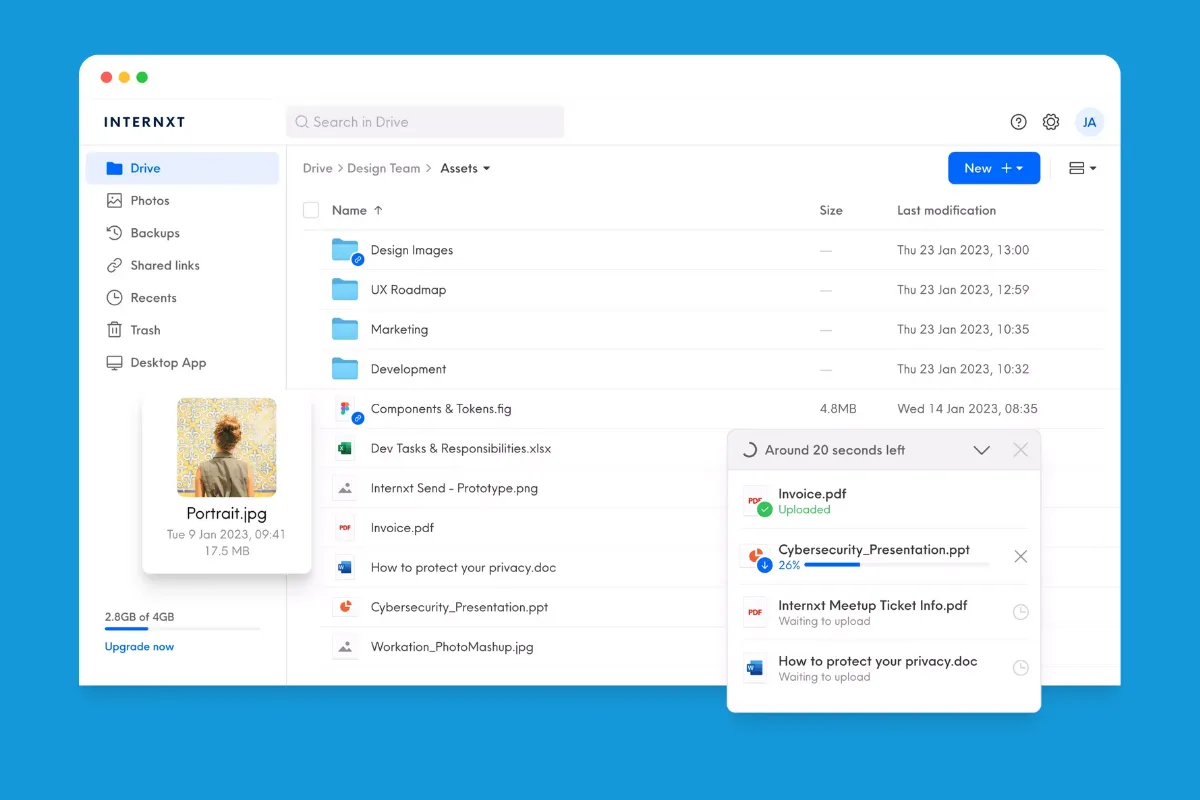Click image icon of Internxt Send - Prototype.png
The height and width of the screenshot is (800, 1200).
click(x=345, y=488)
